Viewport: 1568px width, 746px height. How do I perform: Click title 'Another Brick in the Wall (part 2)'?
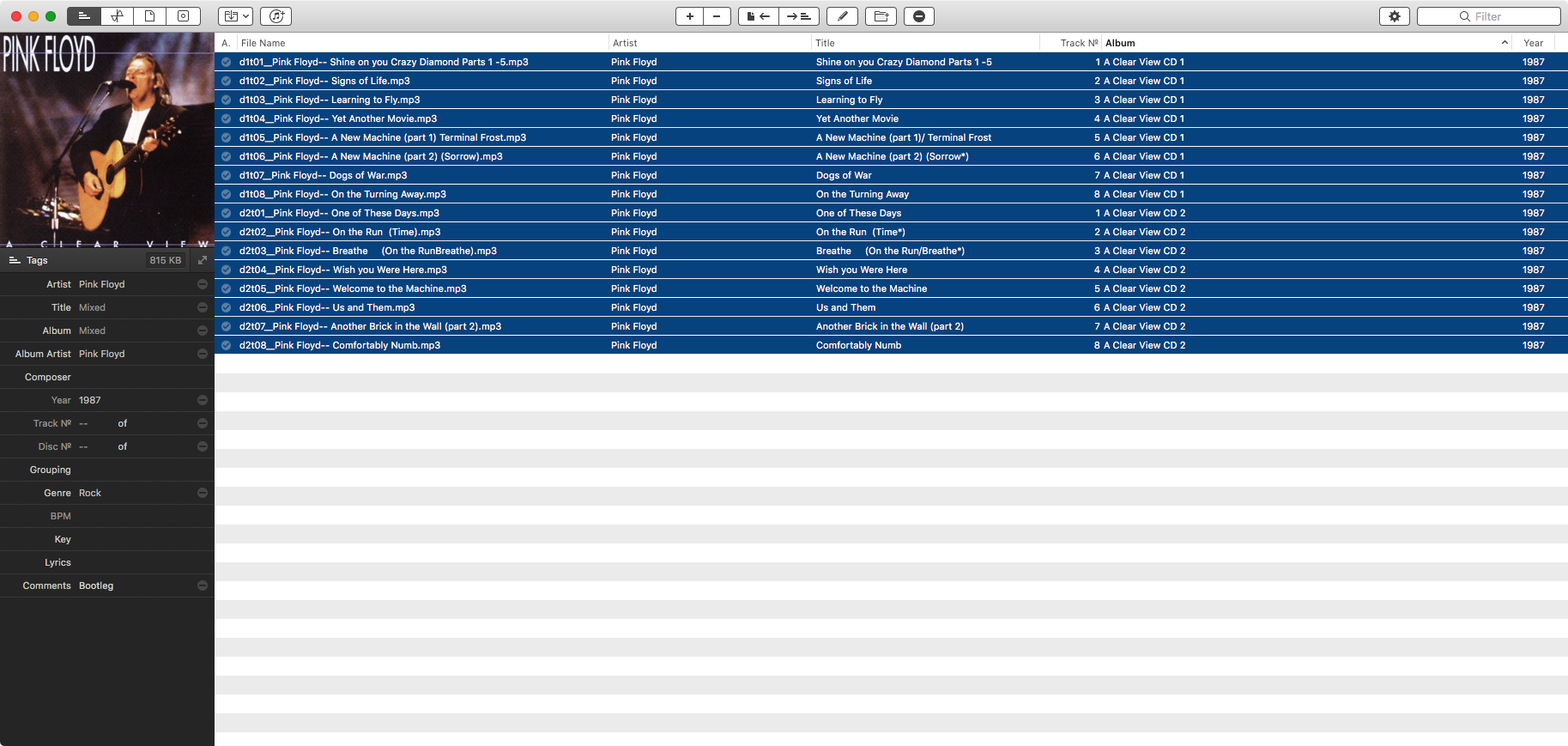tap(890, 326)
